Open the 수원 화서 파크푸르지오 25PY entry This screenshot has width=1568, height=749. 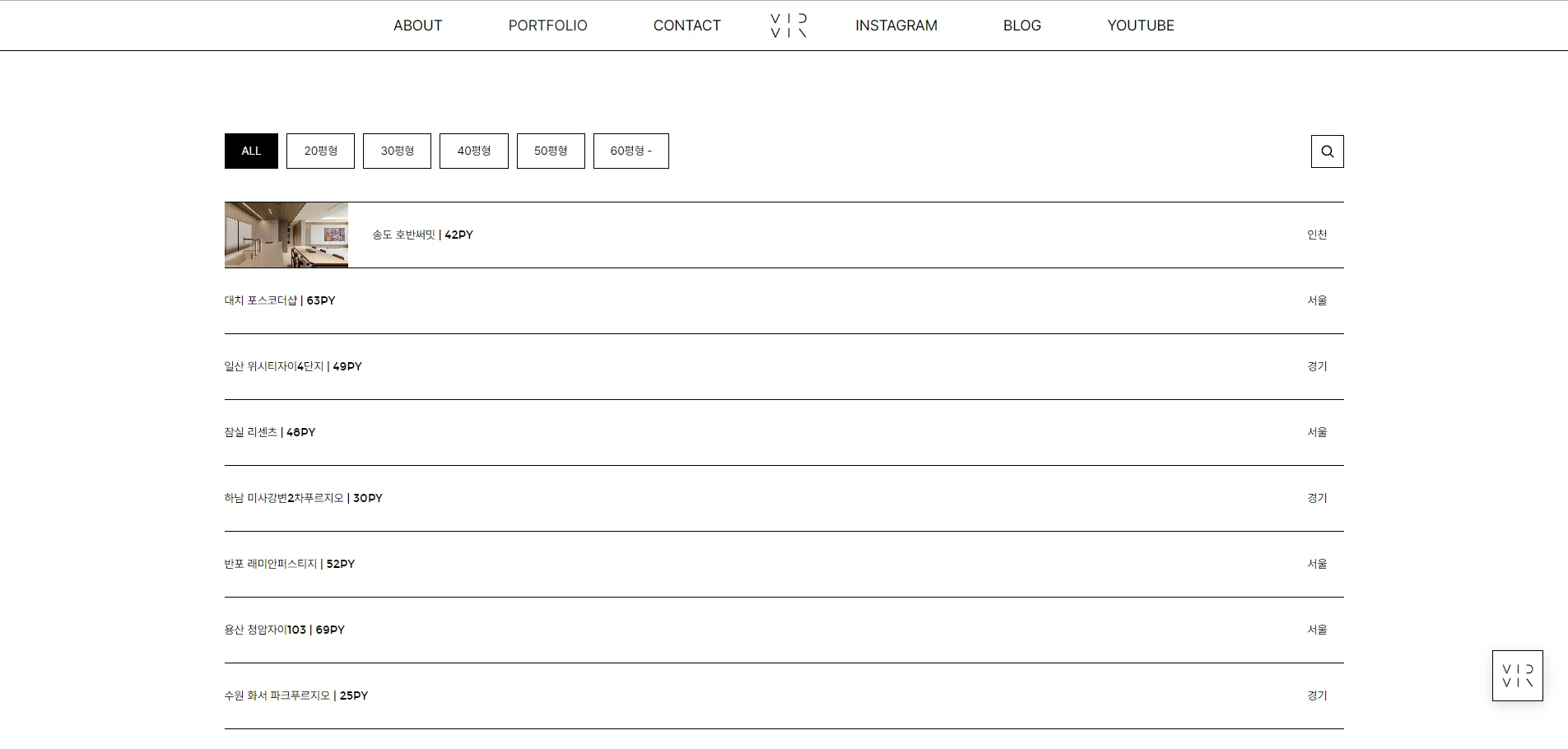(x=296, y=696)
